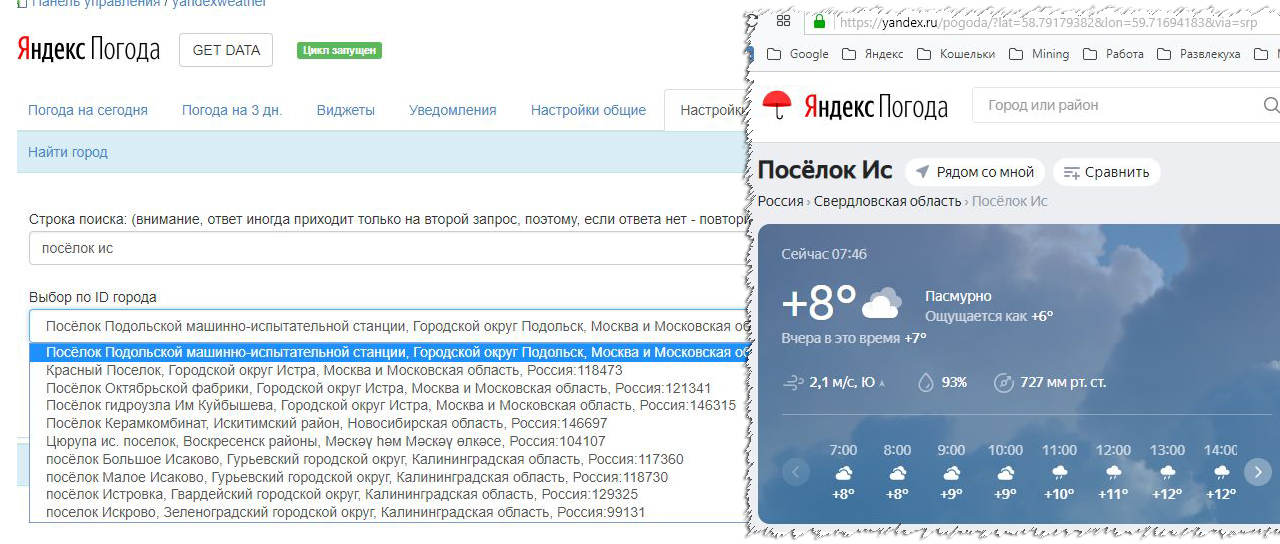
Task: Select highlighted Посёлок Подольской машинно-испытательной станции option
Action: click(388, 352)
